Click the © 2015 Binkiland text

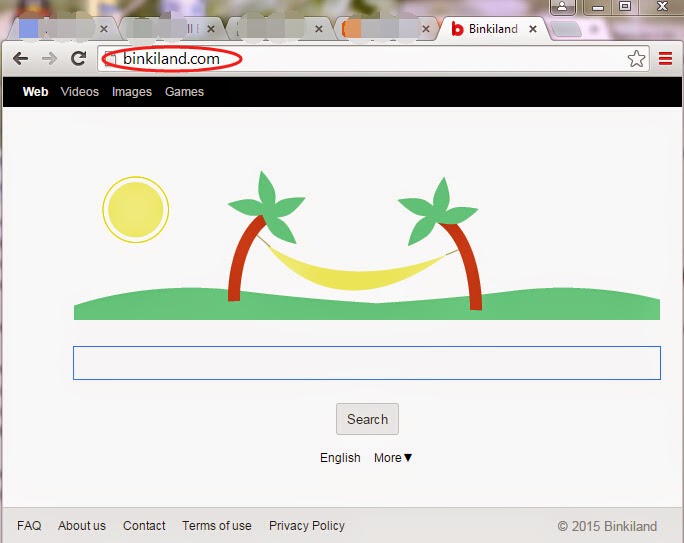coord(607,526)
